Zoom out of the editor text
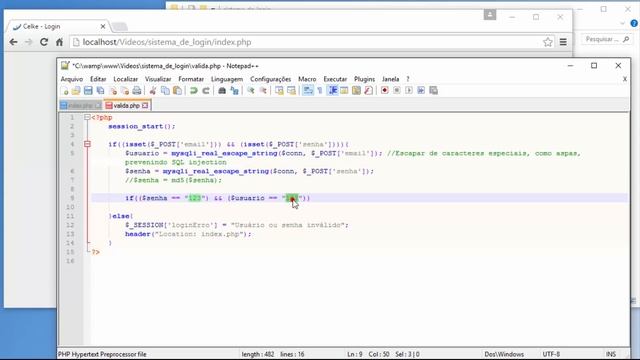Image resolution: width=640 pixels, height=360 pixels. coord(263,91)
